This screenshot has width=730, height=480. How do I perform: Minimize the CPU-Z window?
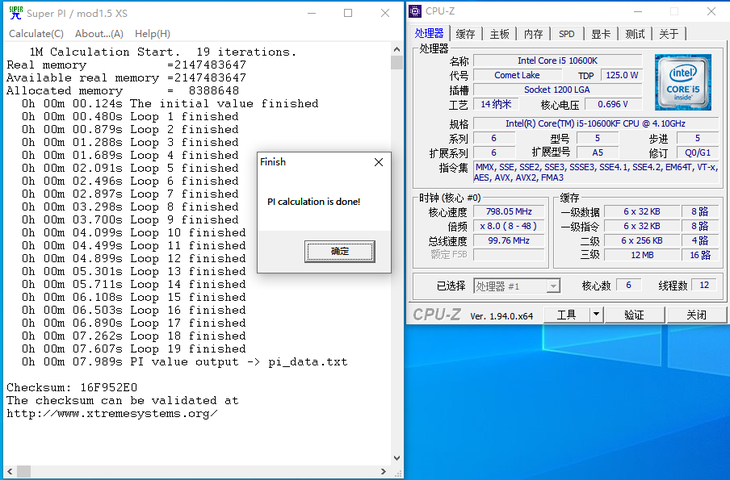click(x=638, y=12)
